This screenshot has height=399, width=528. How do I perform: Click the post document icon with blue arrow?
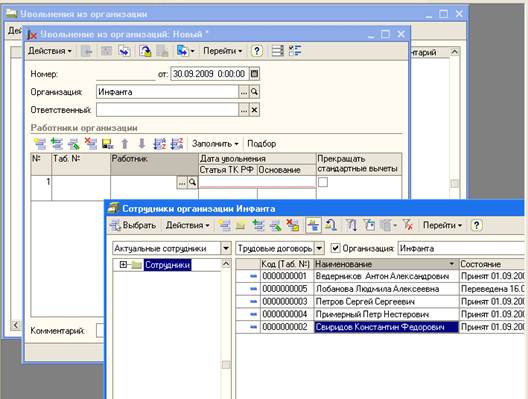tap(125, 51)
